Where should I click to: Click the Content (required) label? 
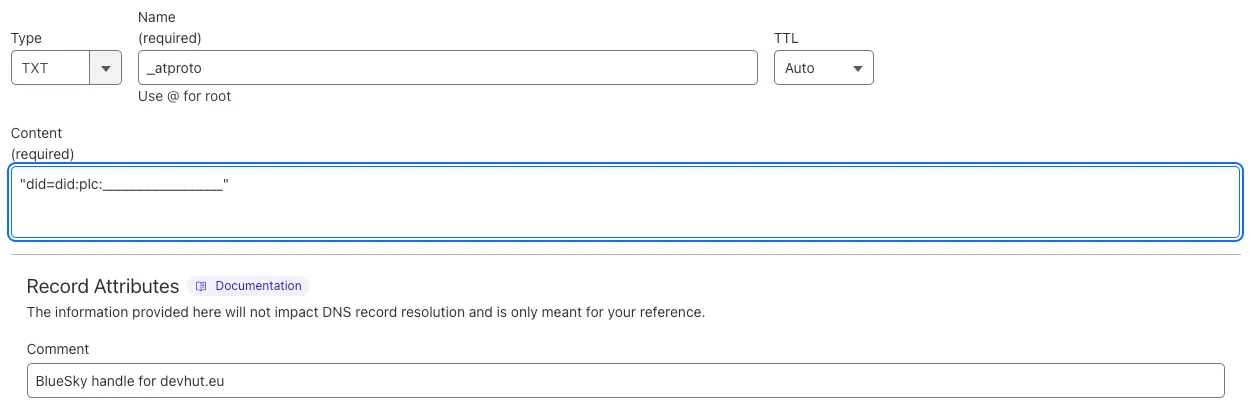42,143
